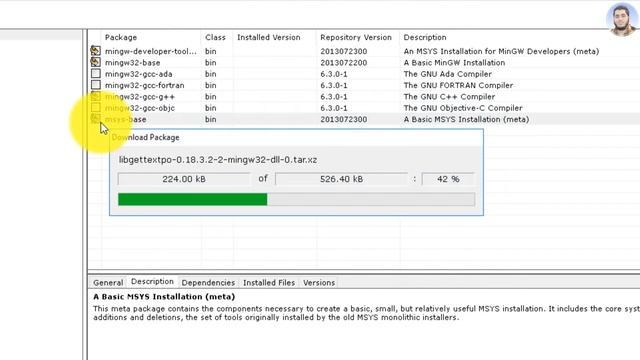640x360 pixels.
Task: Mark the mingw32-gcc-fortran checkbox
Action: click(x=96, y=85)
